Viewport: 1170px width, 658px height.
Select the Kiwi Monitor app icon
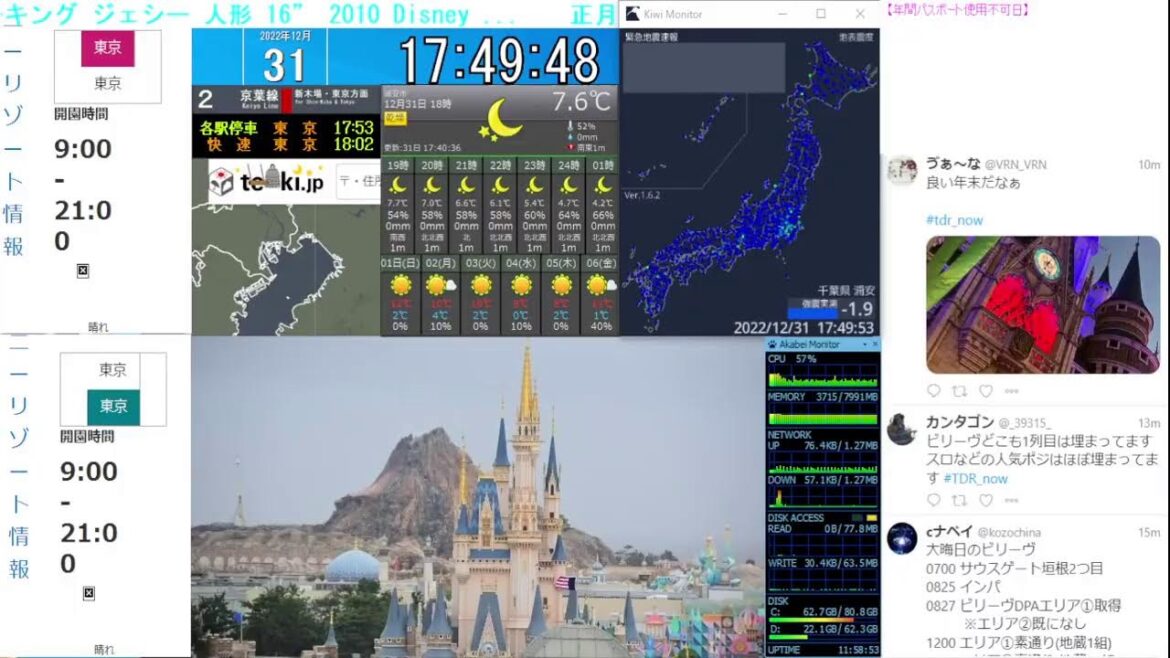[631, 13]
